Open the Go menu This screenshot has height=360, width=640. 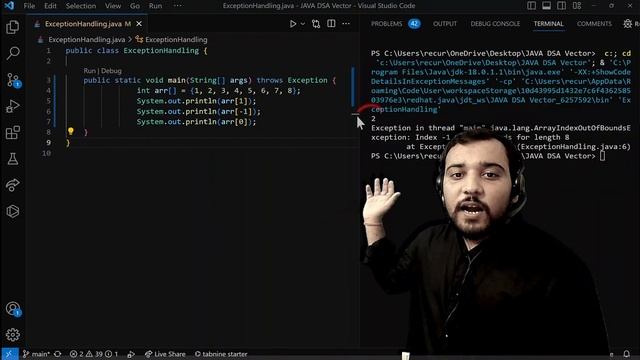[x=135, y=6]
